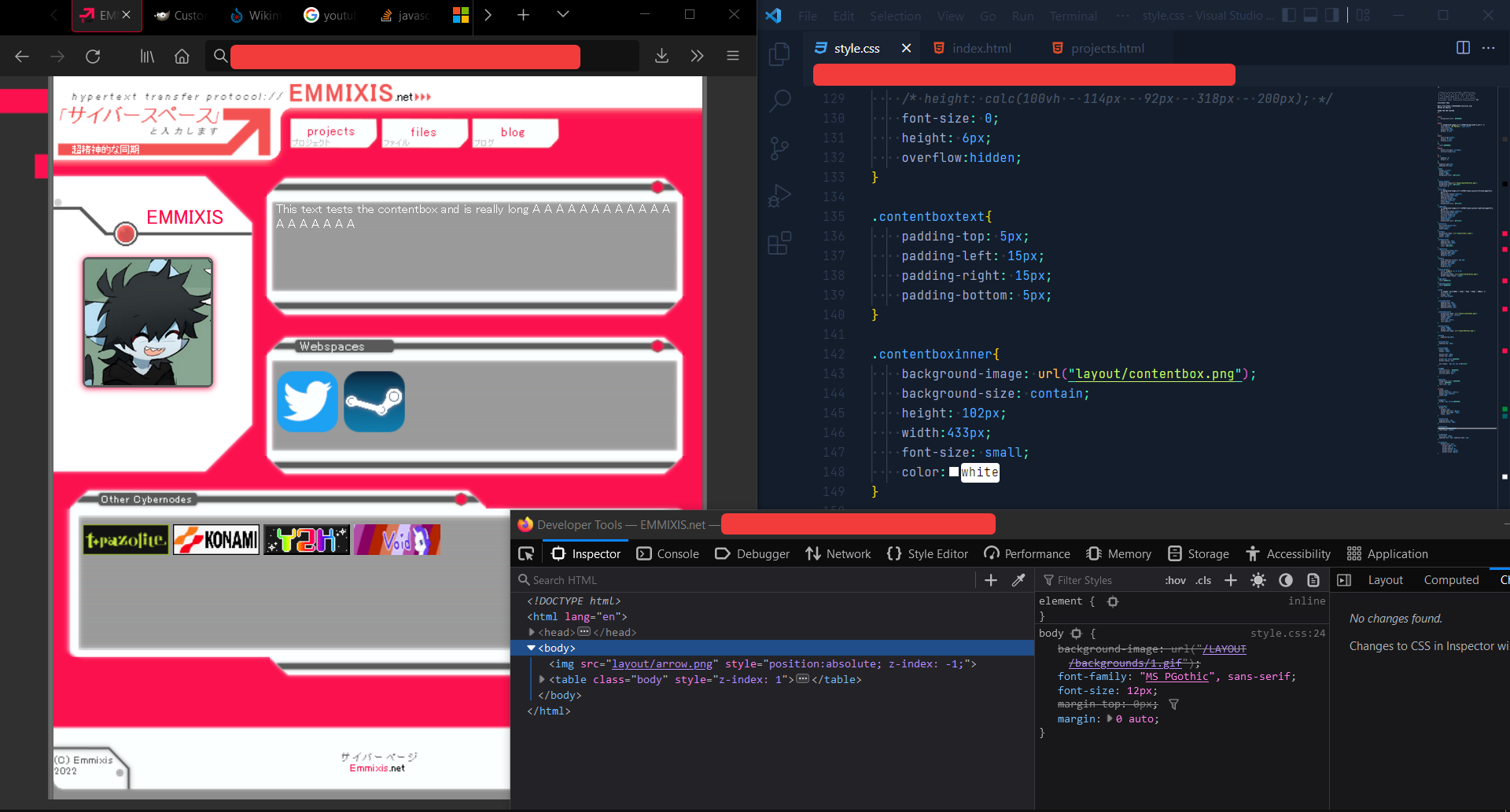Viewport: 1510px width, 812px height.
Task: Open VS Code Customize Layout button
Action: pyautogui.click(x=1363, y=15)
